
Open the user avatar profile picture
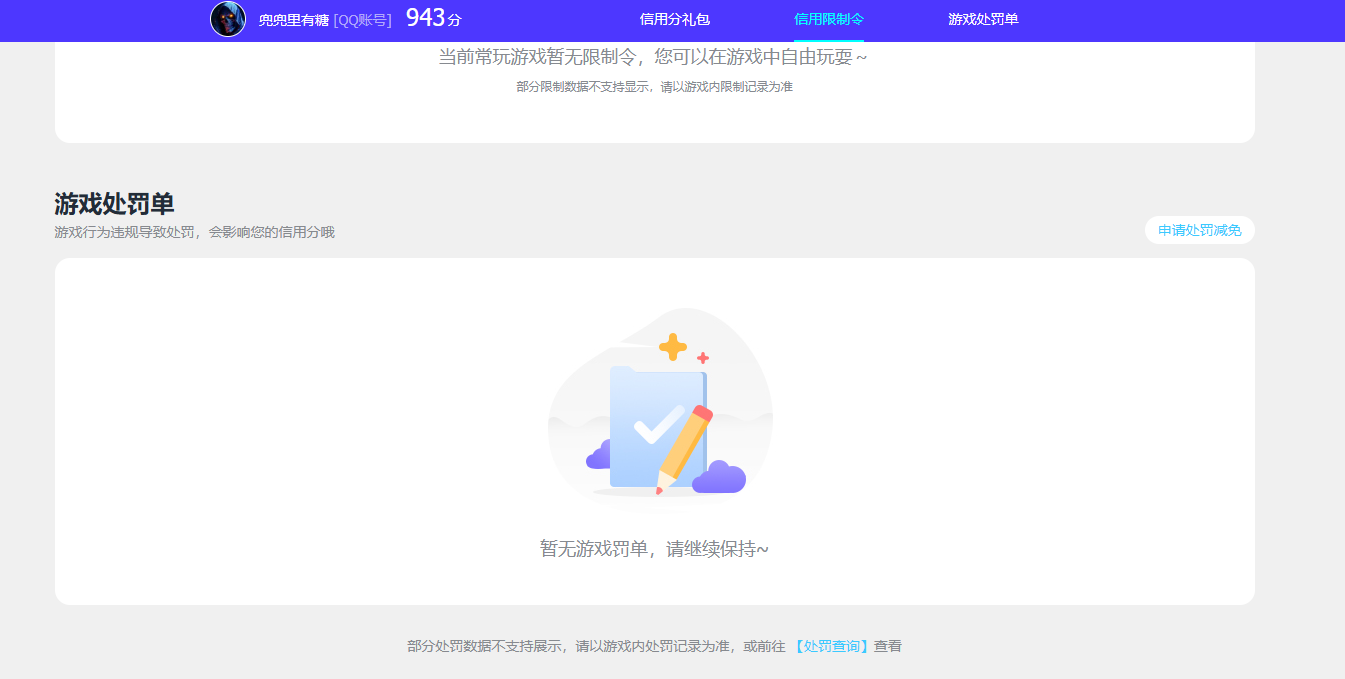point(228,19)
